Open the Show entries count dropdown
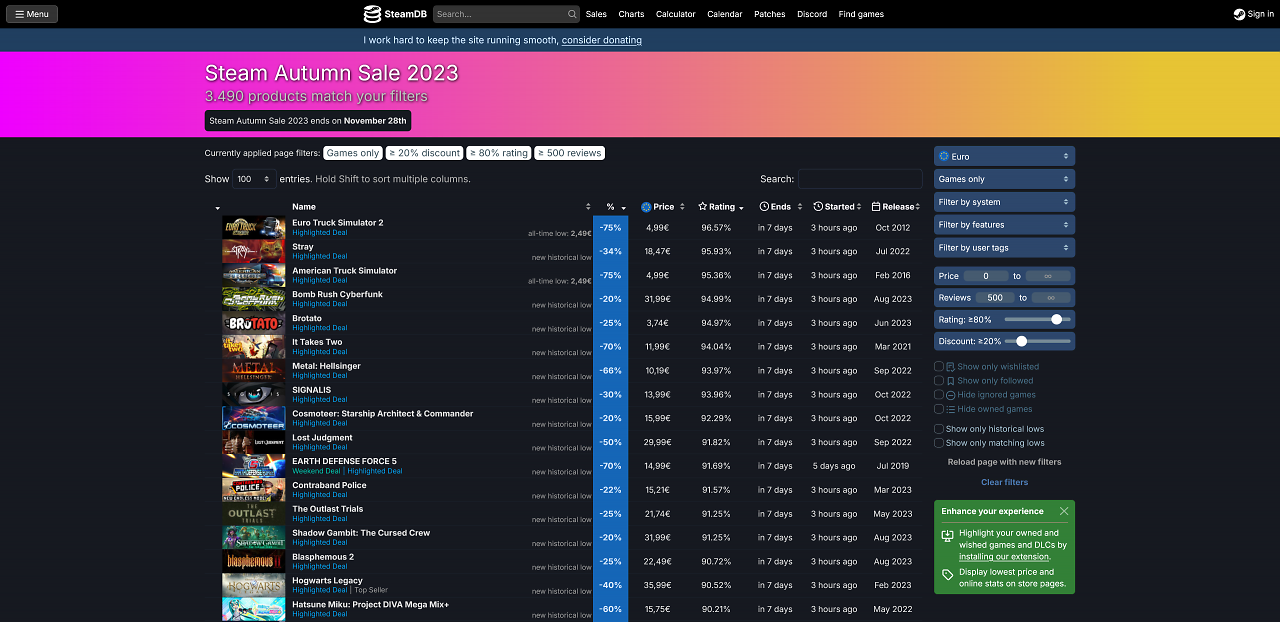Screen dimensions: 1280x622 click(254, 179)
